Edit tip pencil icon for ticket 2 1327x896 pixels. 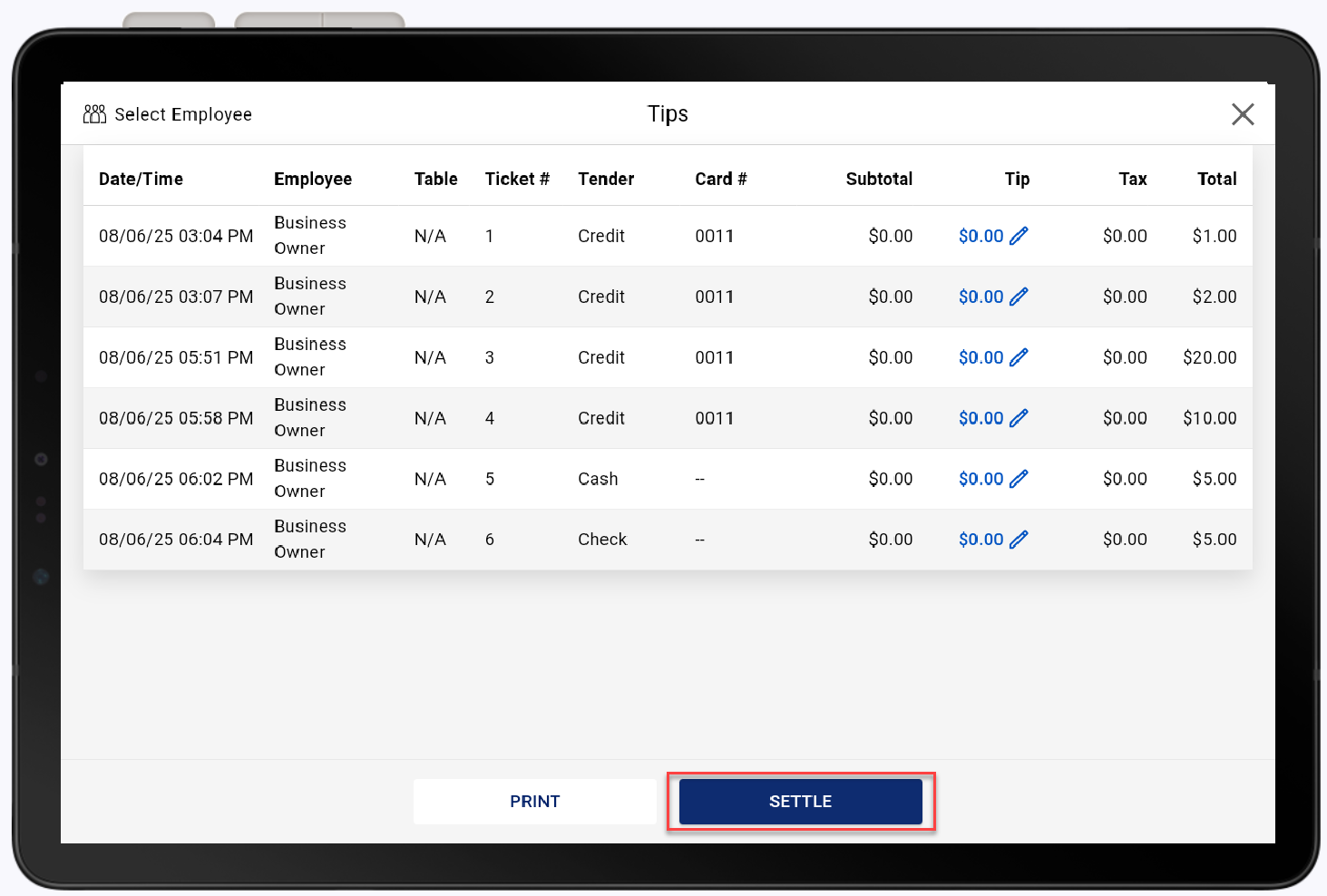click(1019, 297)
